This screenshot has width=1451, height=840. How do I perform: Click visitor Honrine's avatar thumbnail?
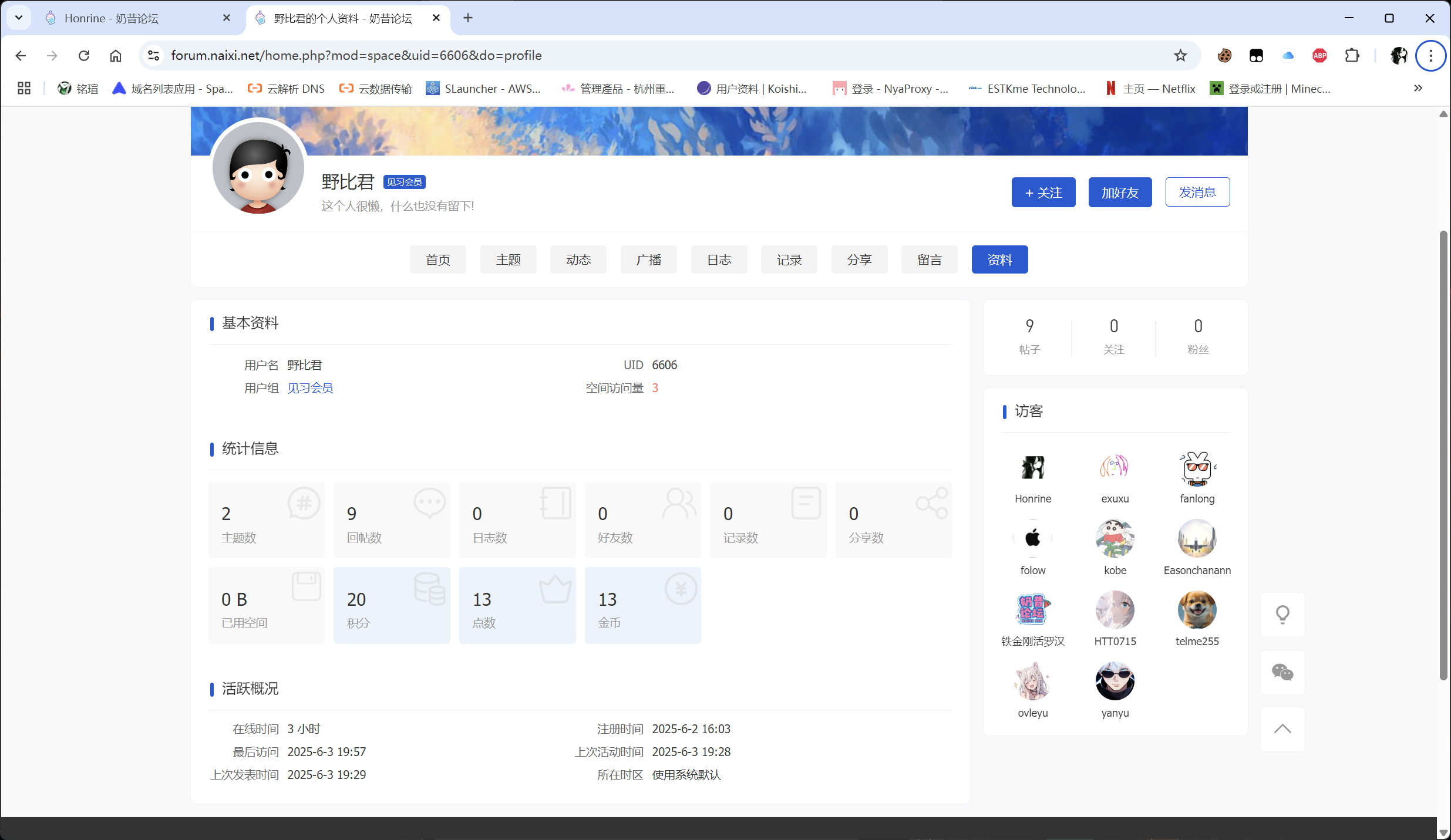click(1032, 467)
